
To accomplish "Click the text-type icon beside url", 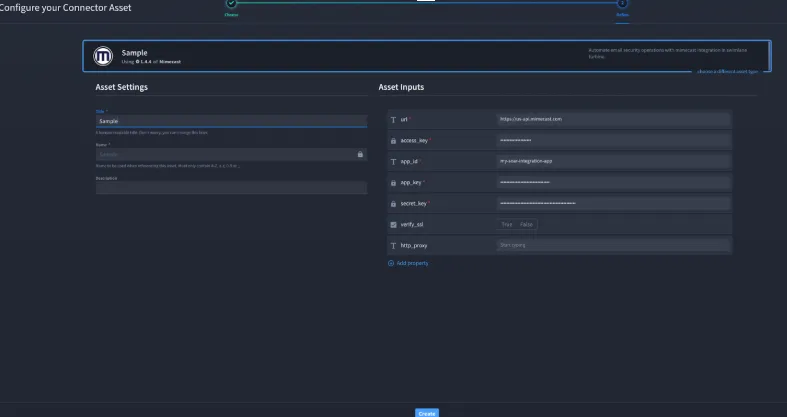I will point(394,119).
